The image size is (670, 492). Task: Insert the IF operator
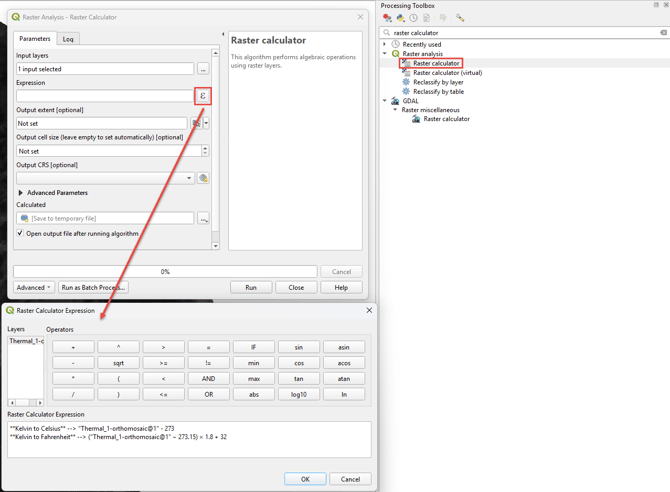tap(254, 347)
